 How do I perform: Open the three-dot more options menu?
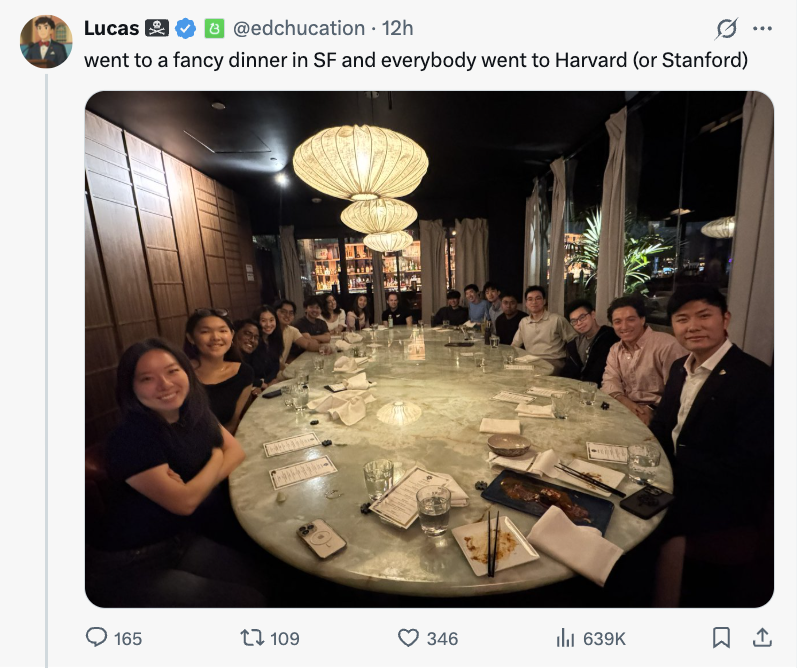click(762, 28)
